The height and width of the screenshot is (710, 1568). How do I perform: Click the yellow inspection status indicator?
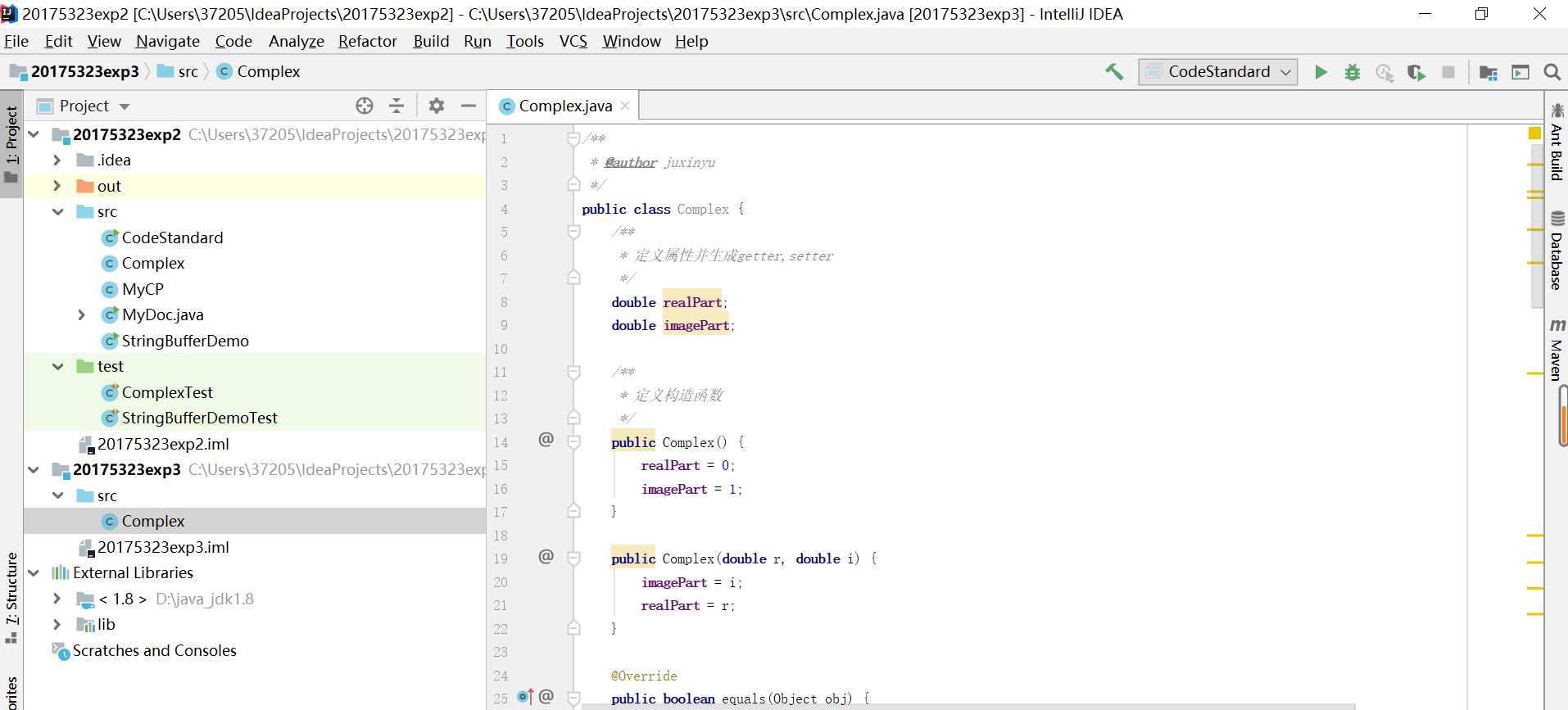tap(1534, 133)
